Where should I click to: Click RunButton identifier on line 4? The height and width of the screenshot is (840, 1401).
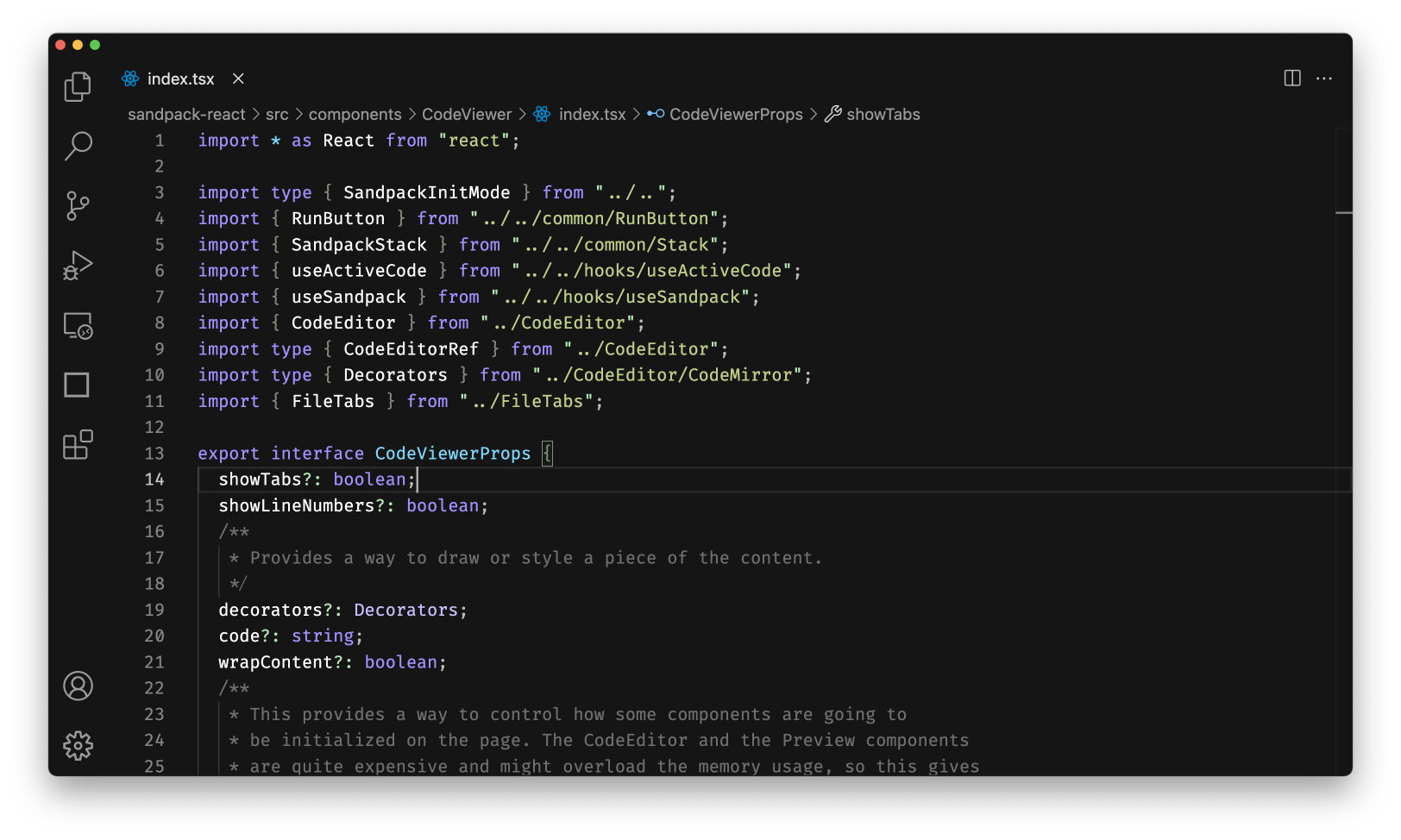tap(338, 219)
